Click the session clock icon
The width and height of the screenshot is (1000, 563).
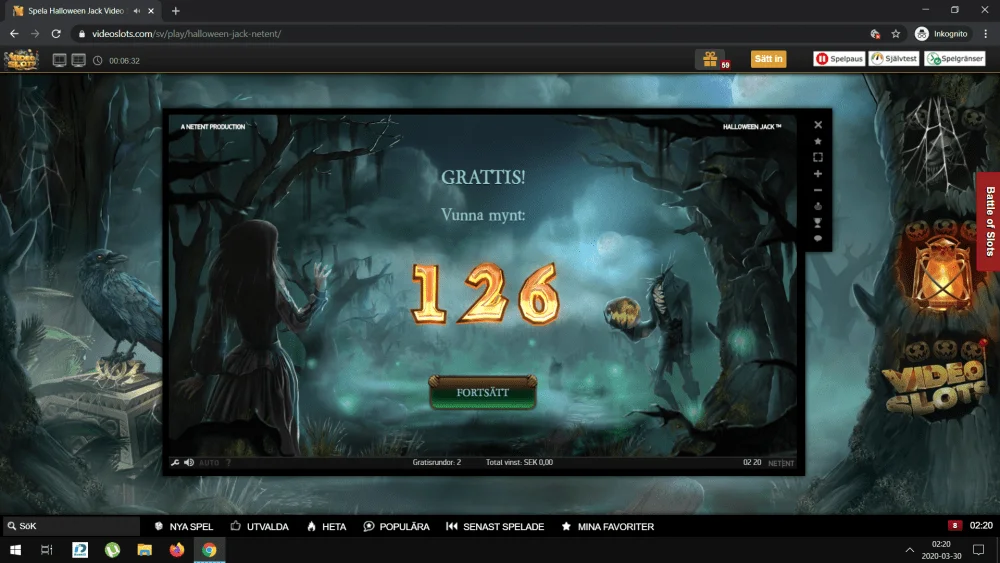[x=98, y=61]
